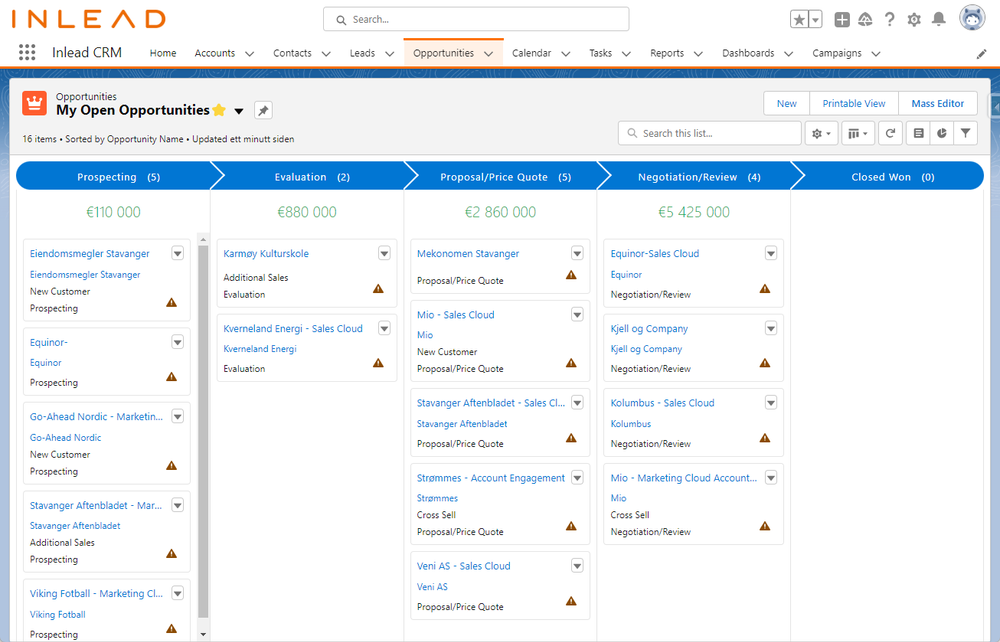Click the New opportunity button
The image size is (1000, 642).
click(786, 103)
